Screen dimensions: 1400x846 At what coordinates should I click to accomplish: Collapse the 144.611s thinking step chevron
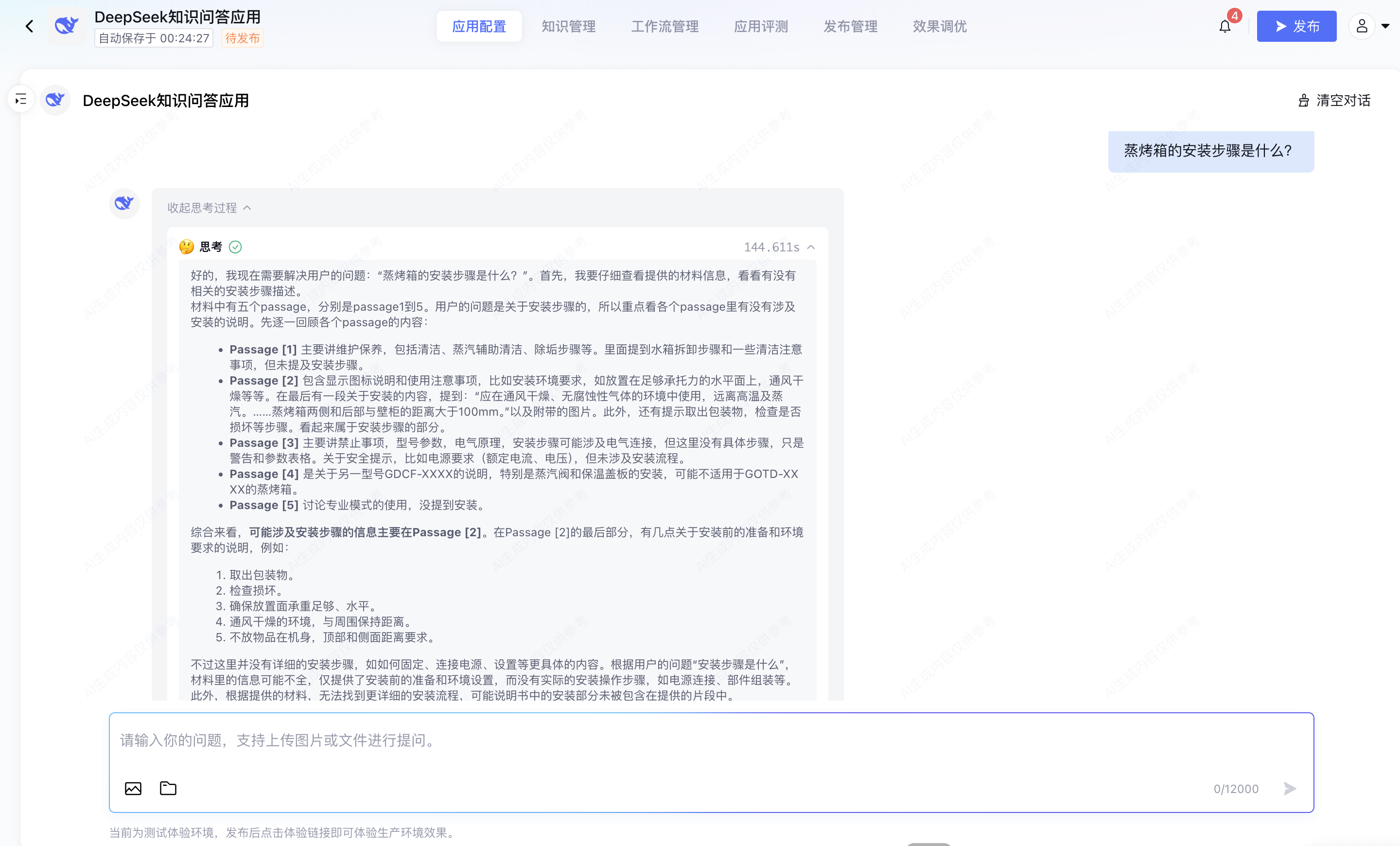point(811,247)
